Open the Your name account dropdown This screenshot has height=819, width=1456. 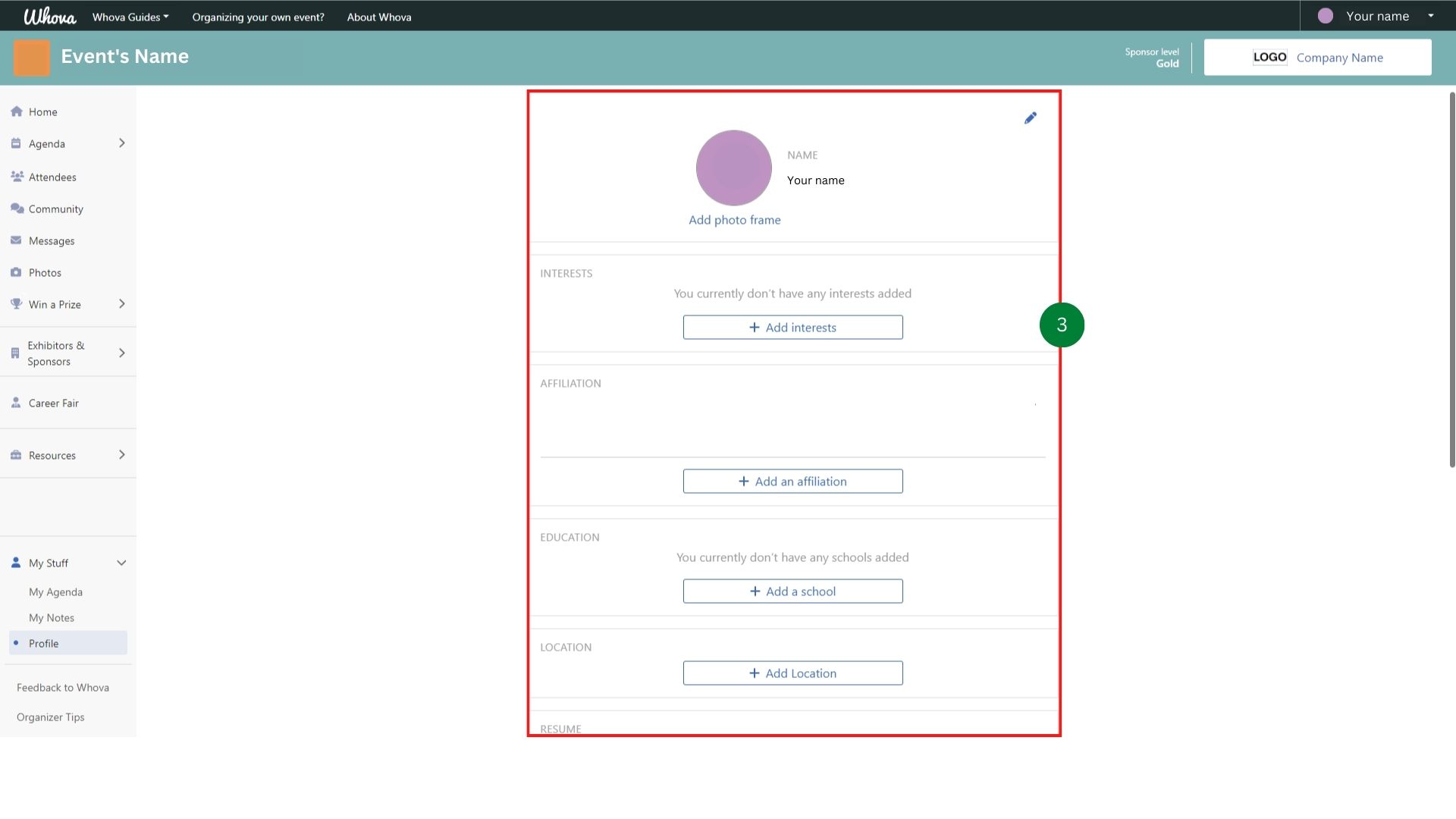tap(1377, 15)
